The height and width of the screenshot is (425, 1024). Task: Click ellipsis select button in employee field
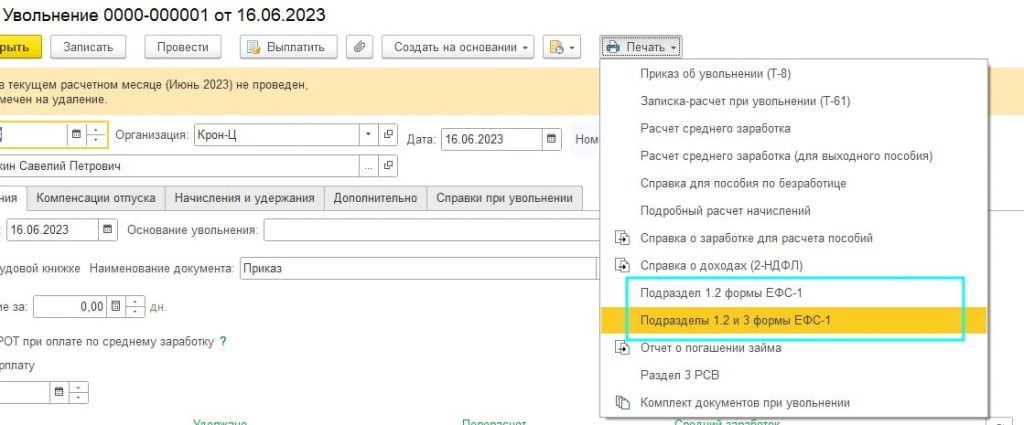pyautogui.click(x=368, y=166)
